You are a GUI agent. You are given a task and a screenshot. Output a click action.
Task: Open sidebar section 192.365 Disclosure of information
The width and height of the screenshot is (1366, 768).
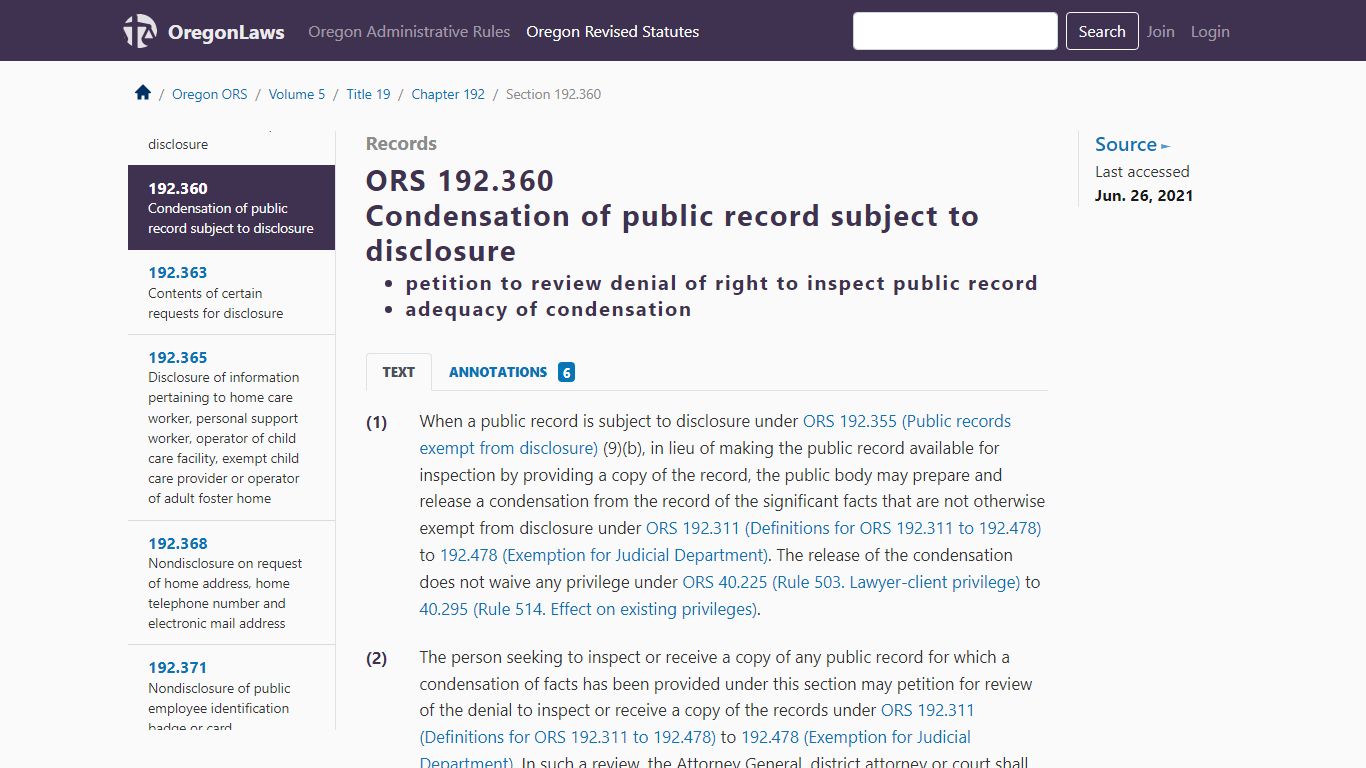pos(231,427)
